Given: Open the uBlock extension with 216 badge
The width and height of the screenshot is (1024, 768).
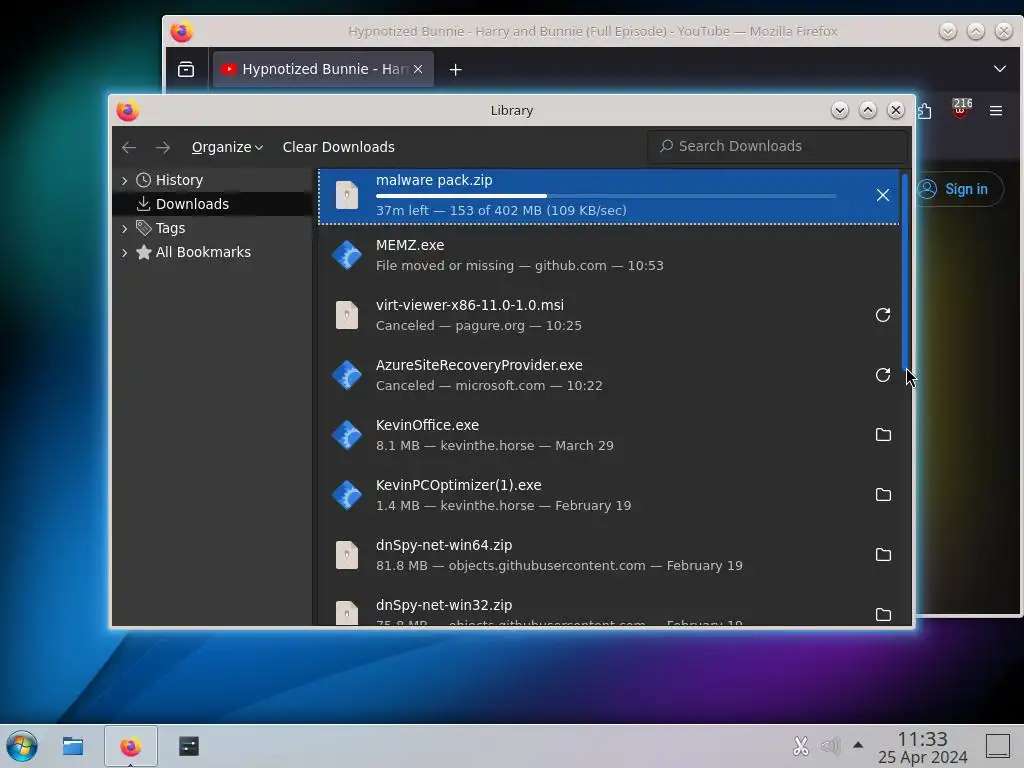Looking at the screenshot, I should point(960,110).
